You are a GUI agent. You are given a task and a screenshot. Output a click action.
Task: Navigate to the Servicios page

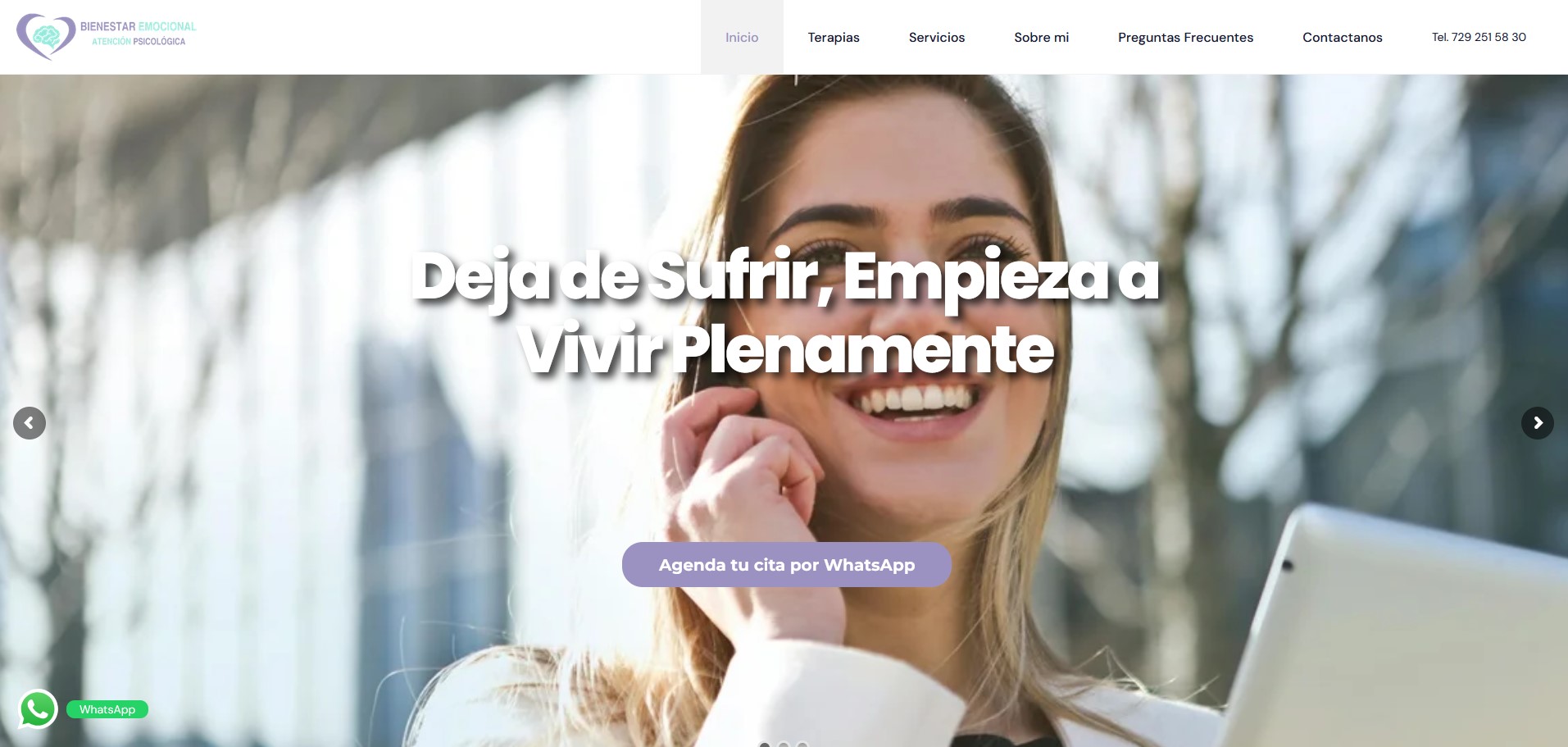click(x=937, y=37)
